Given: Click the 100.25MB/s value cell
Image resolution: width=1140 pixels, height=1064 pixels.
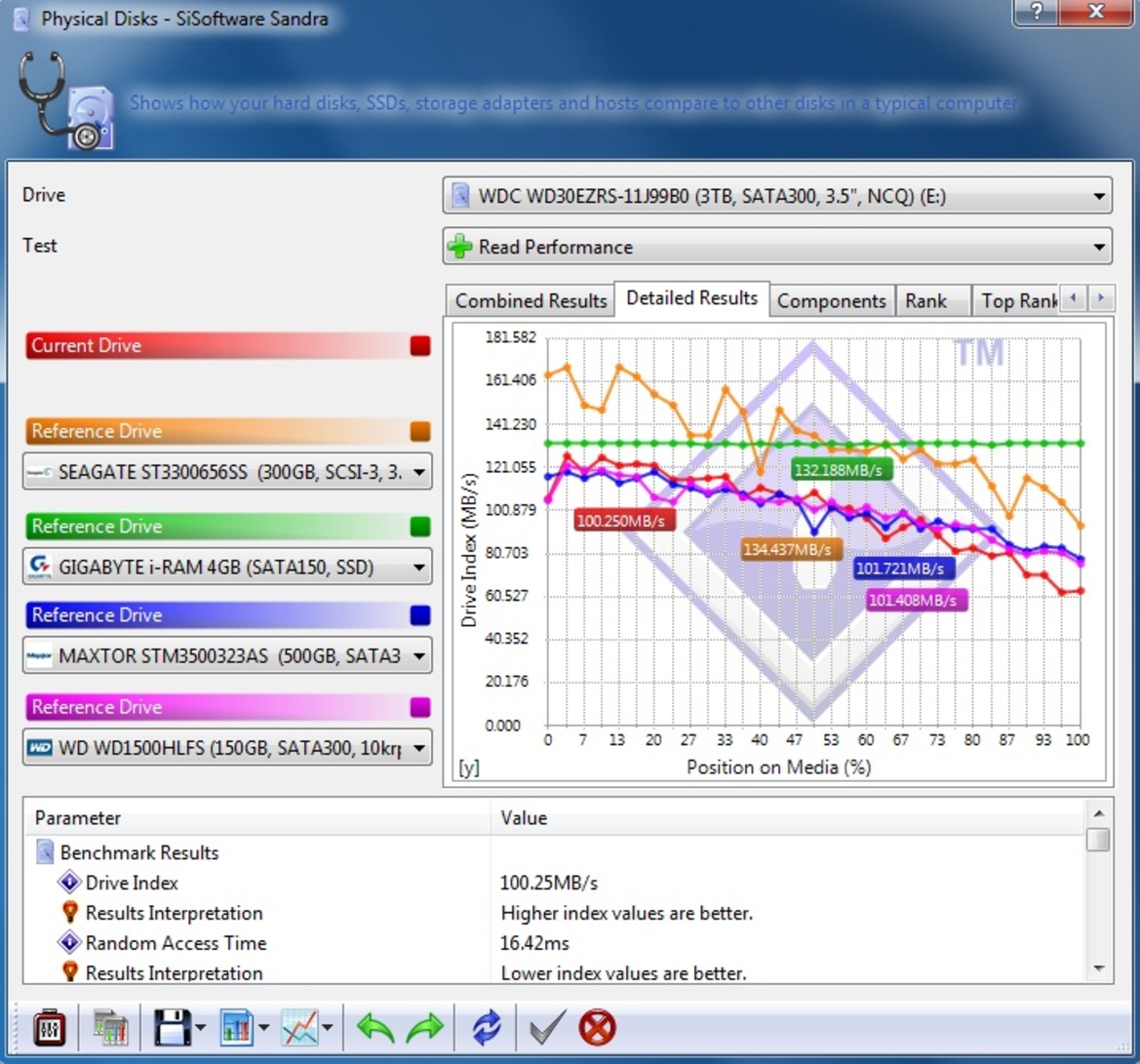Looking at the screenshot, I should (x=549, y=883).
